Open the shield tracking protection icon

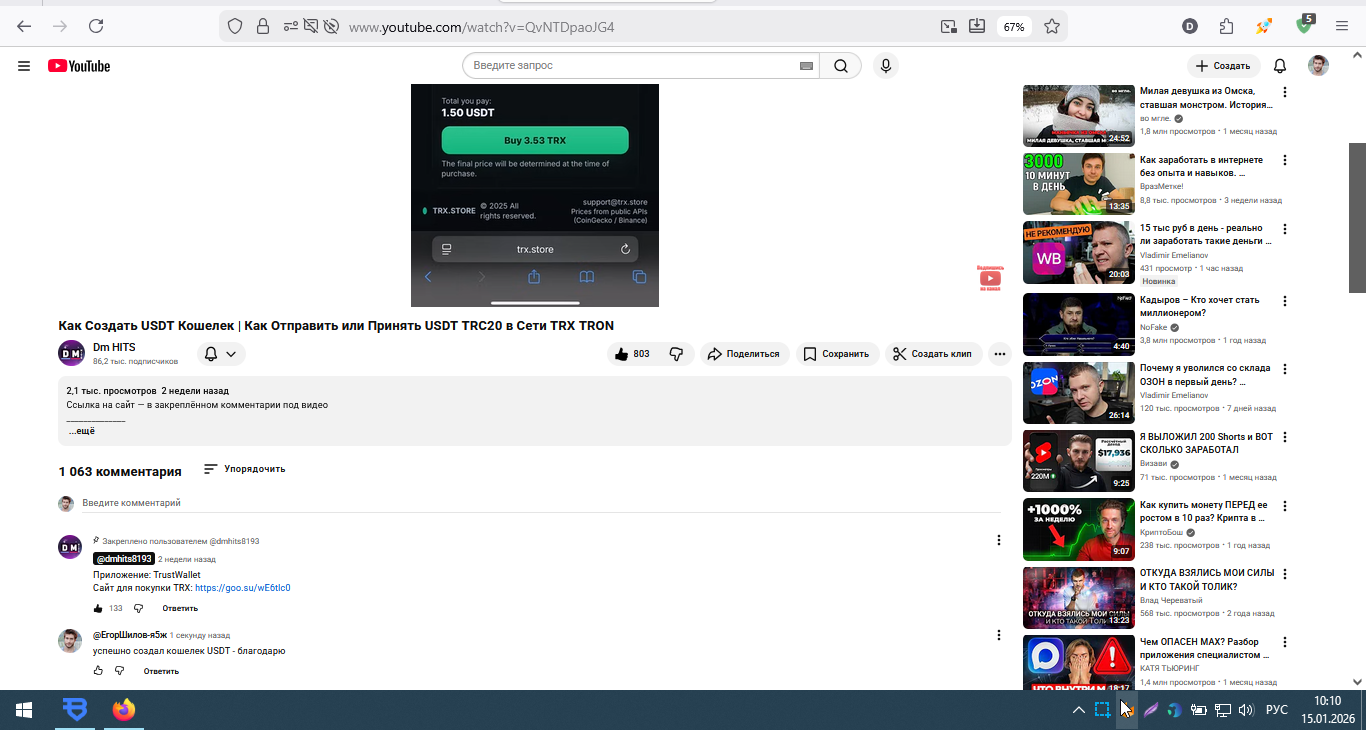pyautogui.click(x=235, y=26)
